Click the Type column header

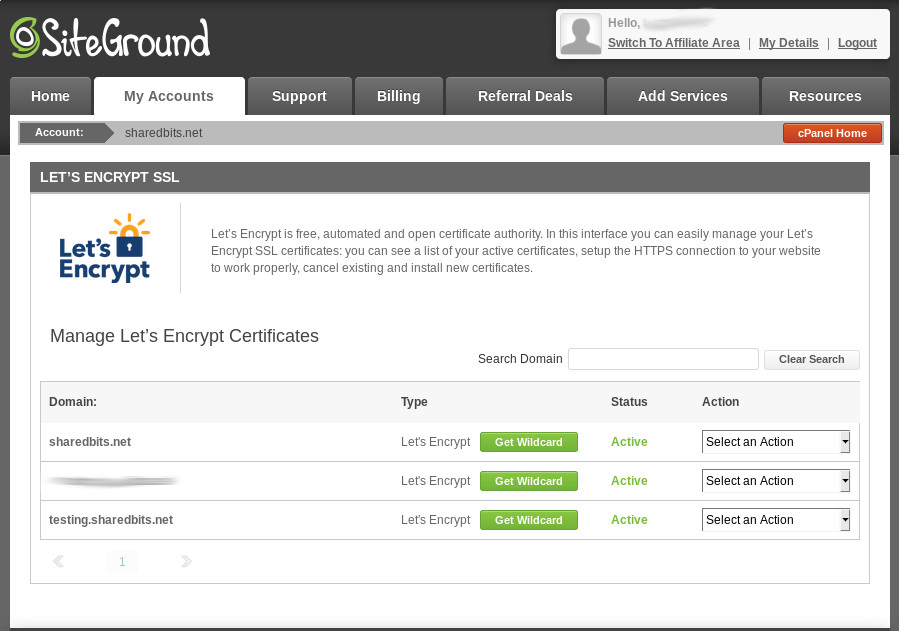click(x=414, y=402)
